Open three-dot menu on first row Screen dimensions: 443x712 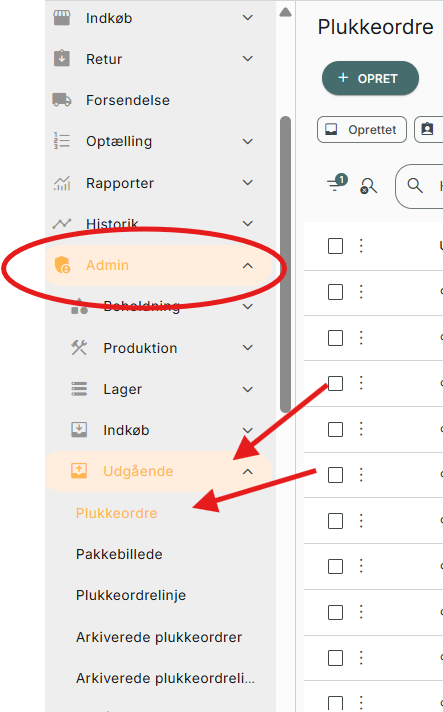[361, 246]
